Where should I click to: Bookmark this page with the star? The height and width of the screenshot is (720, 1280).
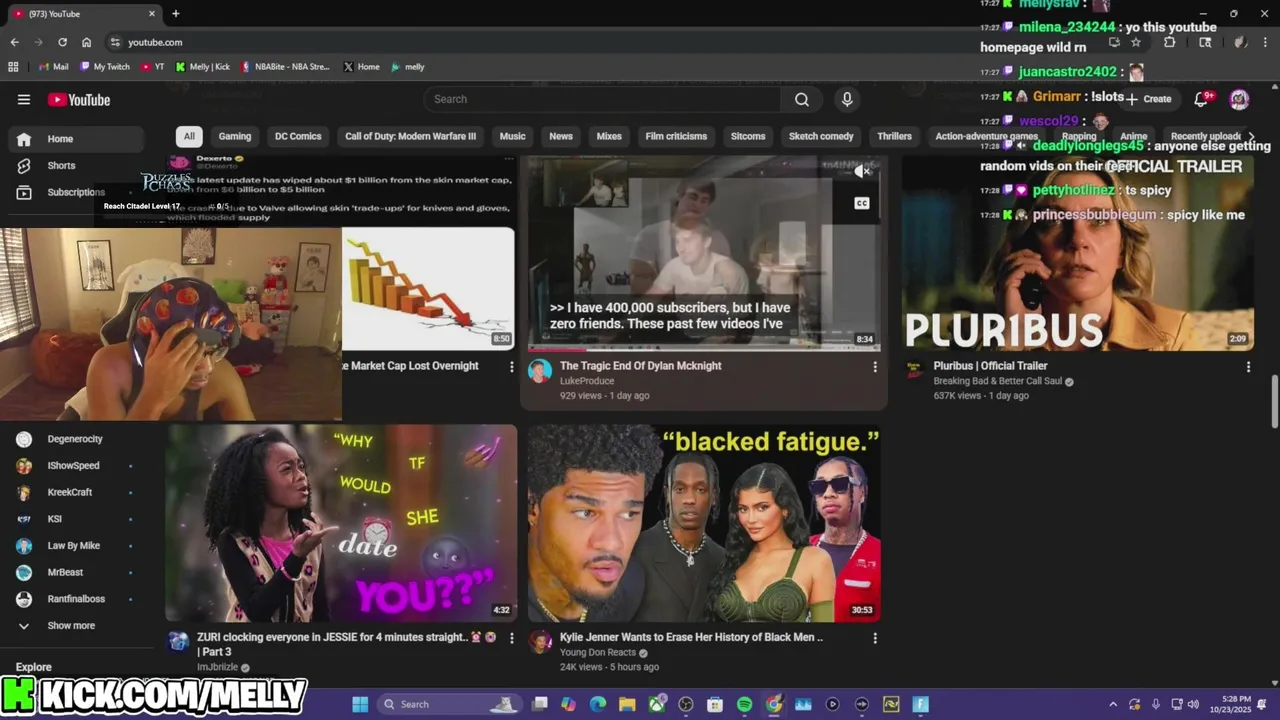(x=1136, y=42)
